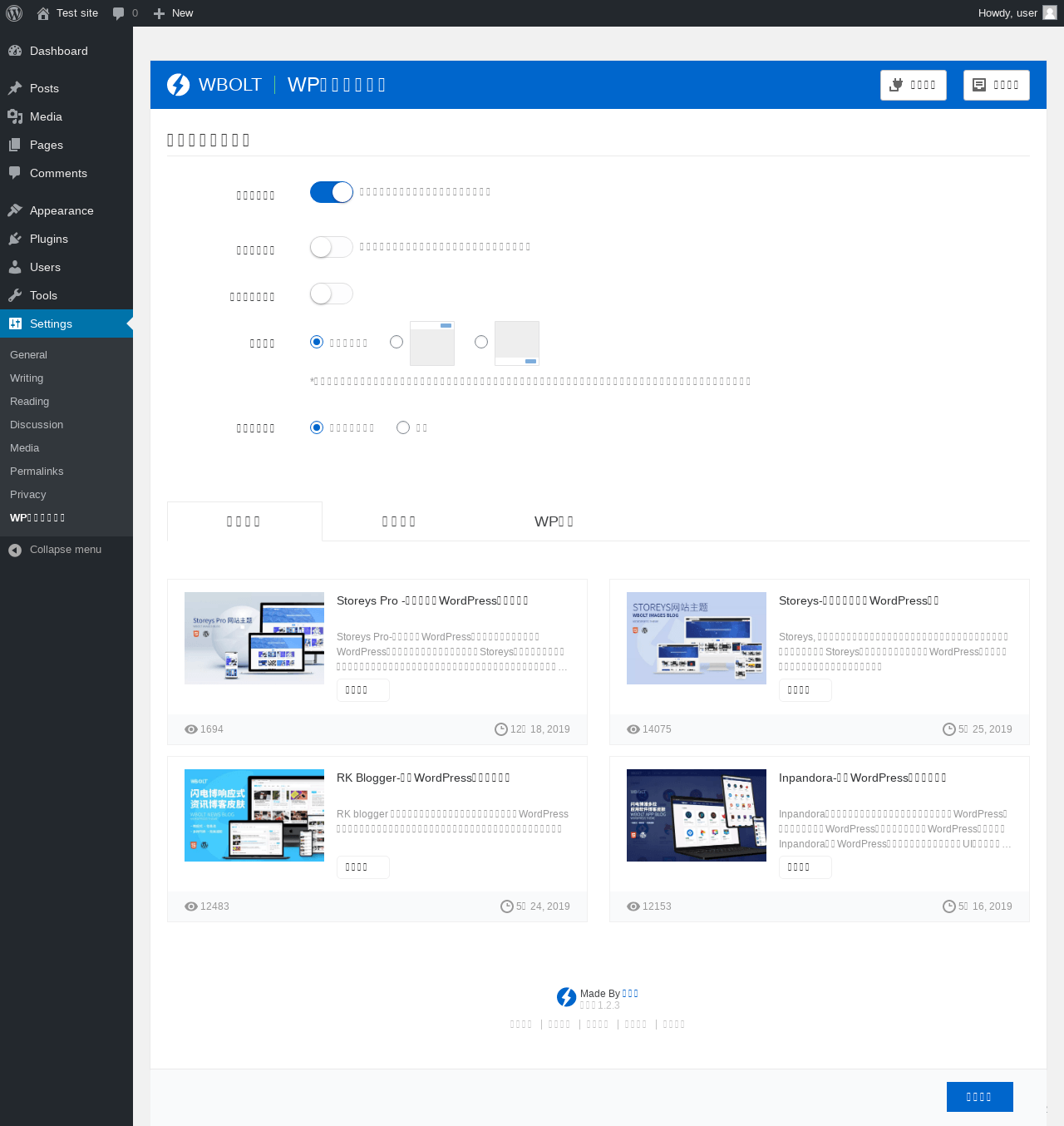This screenshot has width=1064, height=1126.
Task: Enable the second toggle switch
Action: 332,247
